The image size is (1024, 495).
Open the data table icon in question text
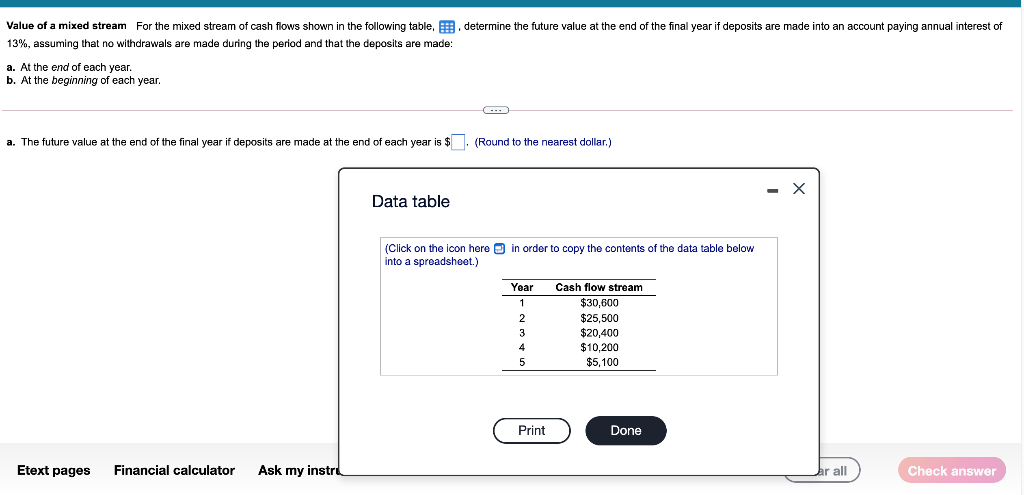coord(447,27)
